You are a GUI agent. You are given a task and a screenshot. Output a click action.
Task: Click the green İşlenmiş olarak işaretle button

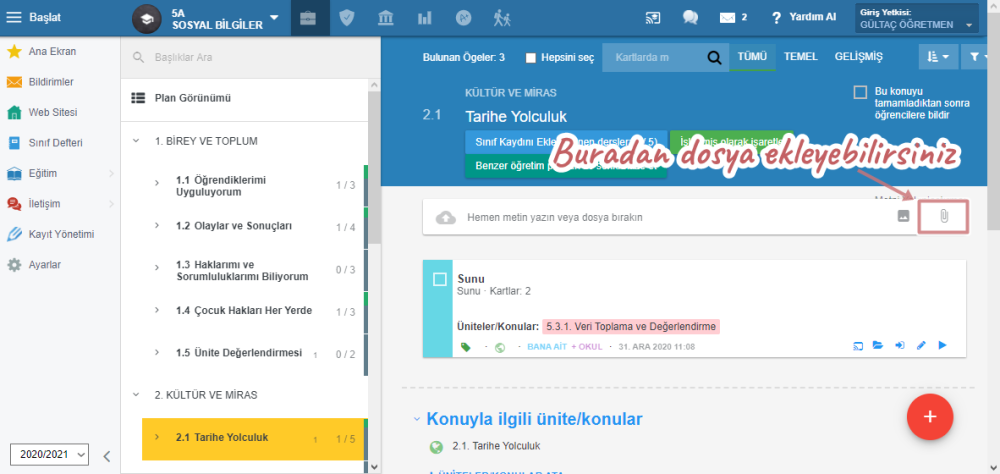[x=732, y=141]
